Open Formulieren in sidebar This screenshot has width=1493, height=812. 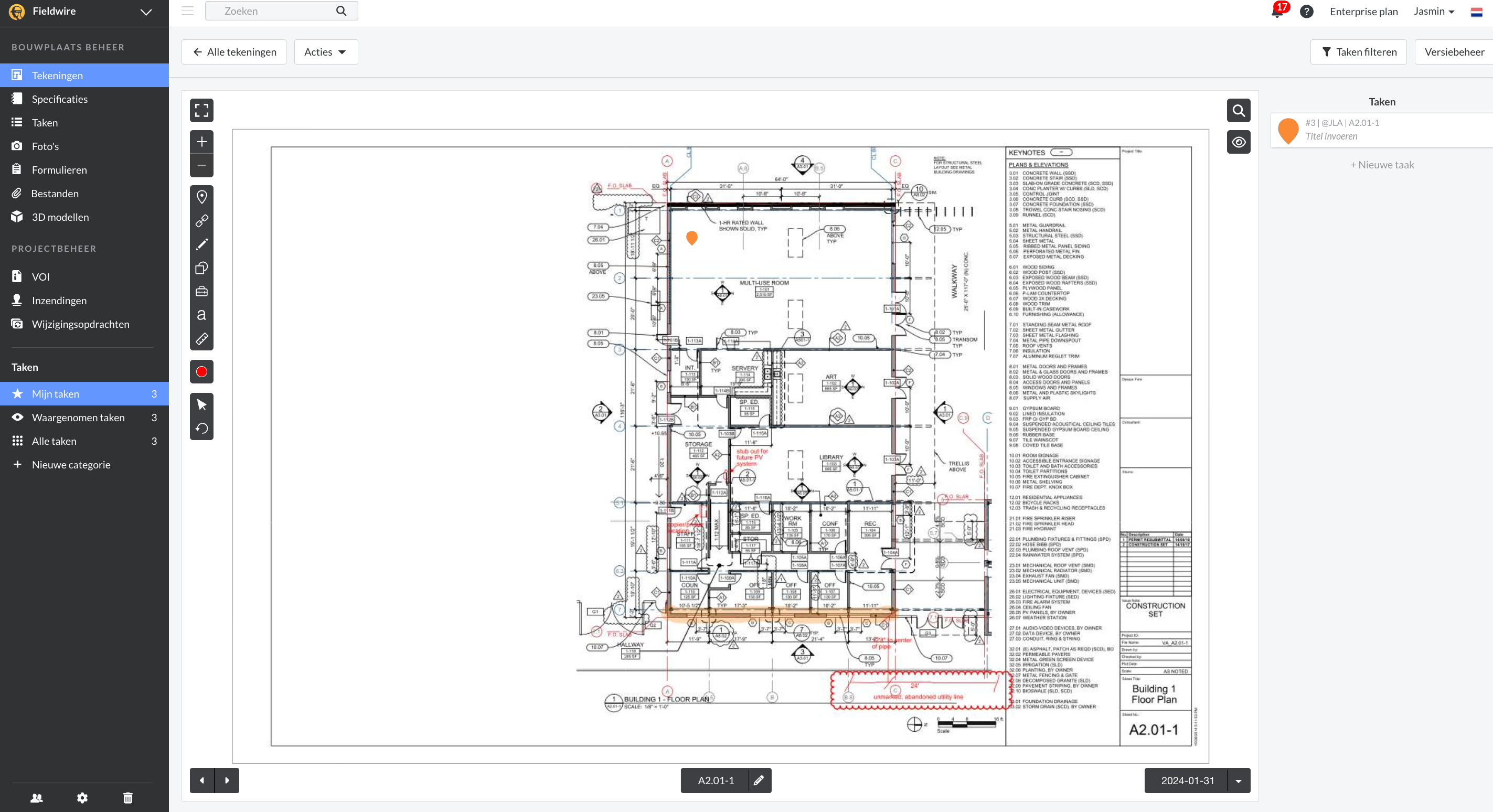(84, 170)
